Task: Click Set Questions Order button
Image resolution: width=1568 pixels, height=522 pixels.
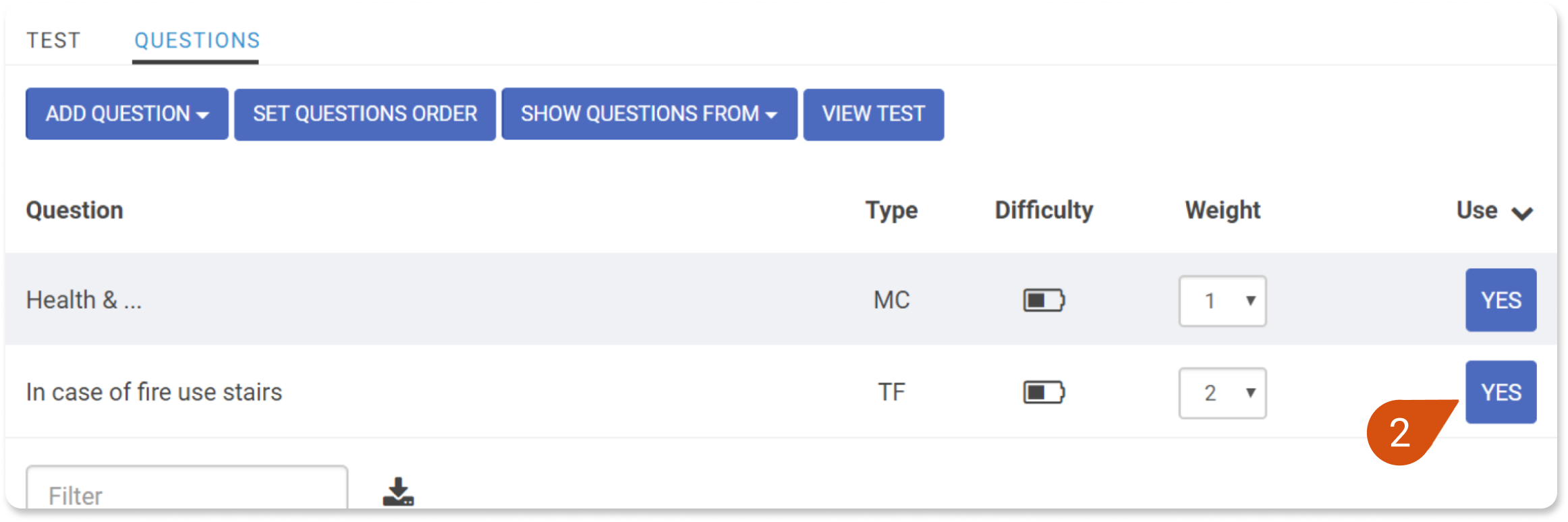Action: pos(365,113)
